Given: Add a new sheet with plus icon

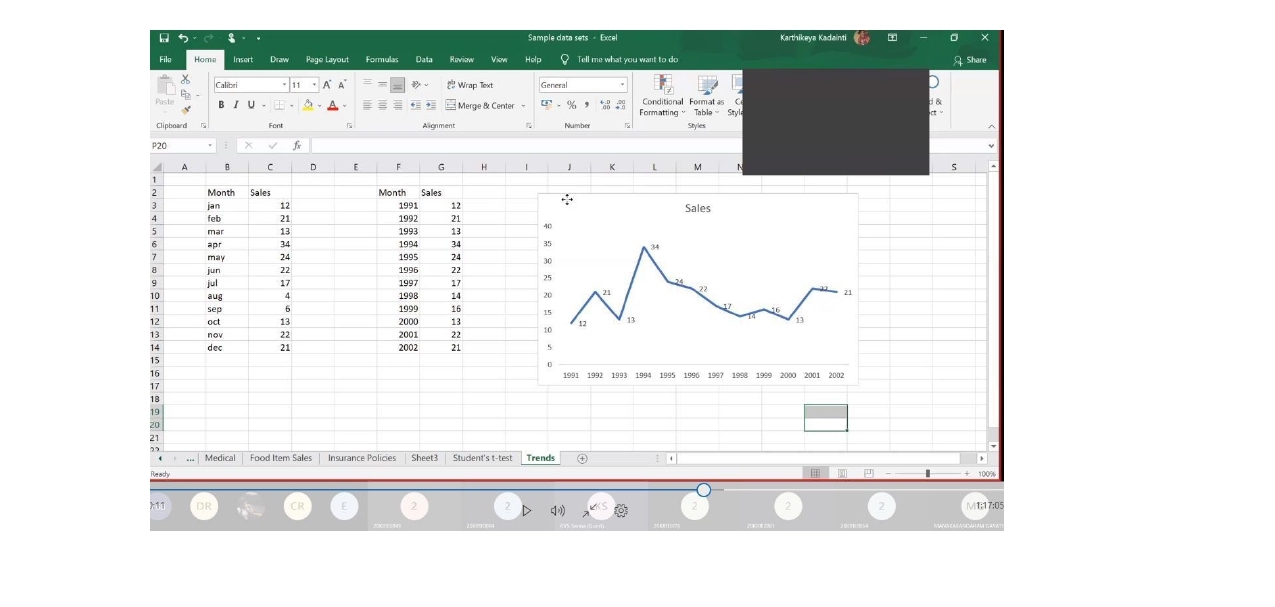Looking at the screenshot, I should (582, 458).
